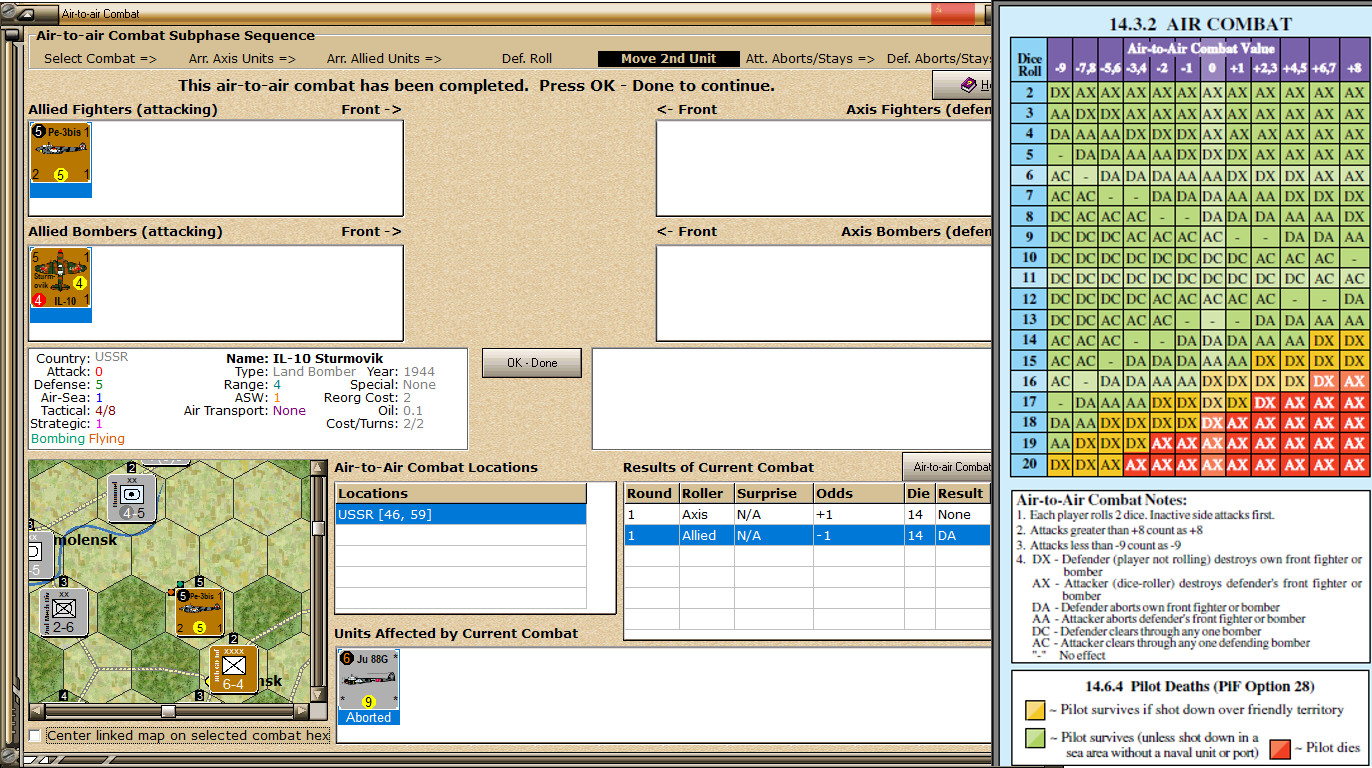Click the -9 column header in combat chart
The width and height of the screenshot is (1372, 768).
click(1059, 67)
